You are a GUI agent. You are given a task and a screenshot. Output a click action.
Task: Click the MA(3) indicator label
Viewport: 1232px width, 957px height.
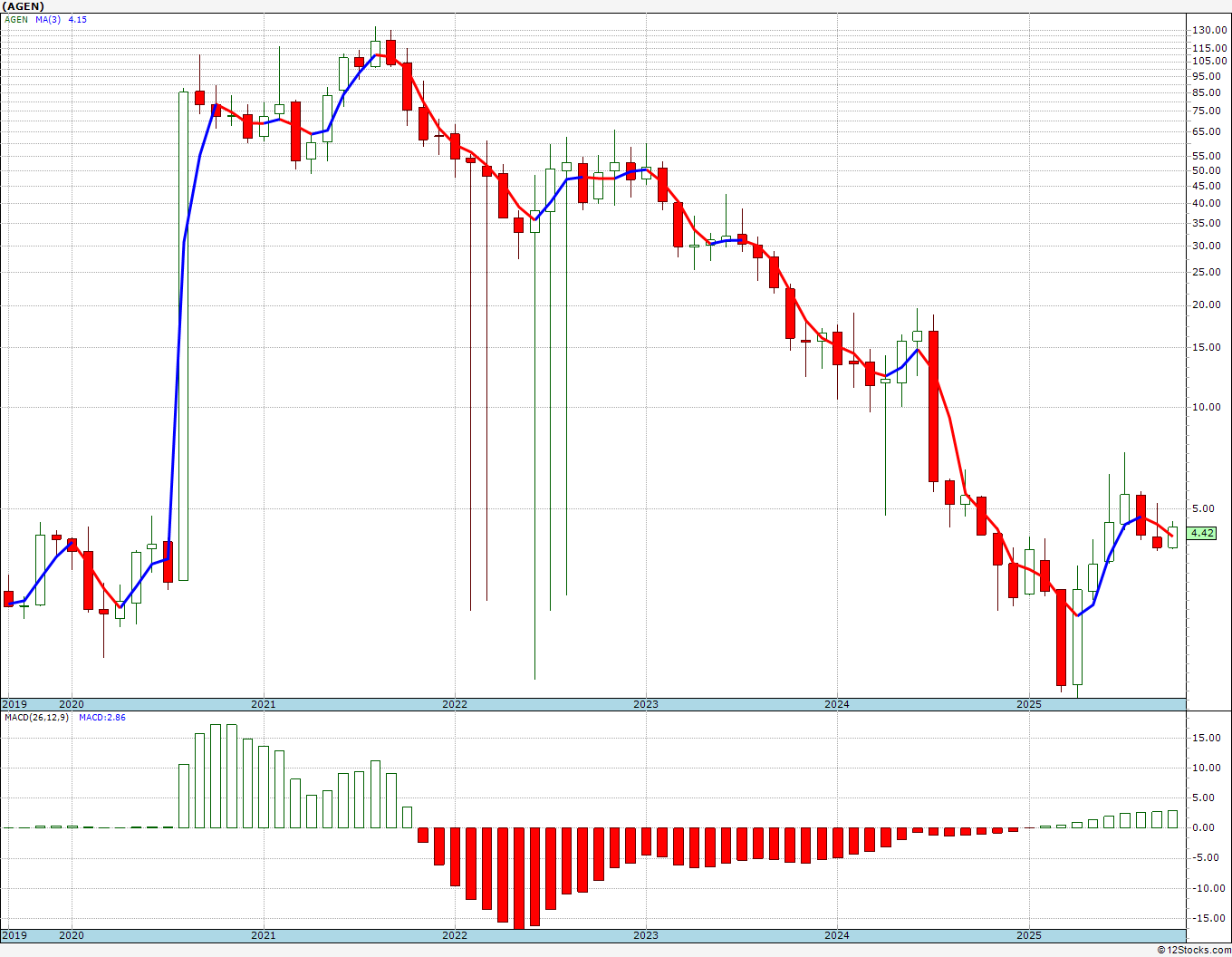pos(49,19)
